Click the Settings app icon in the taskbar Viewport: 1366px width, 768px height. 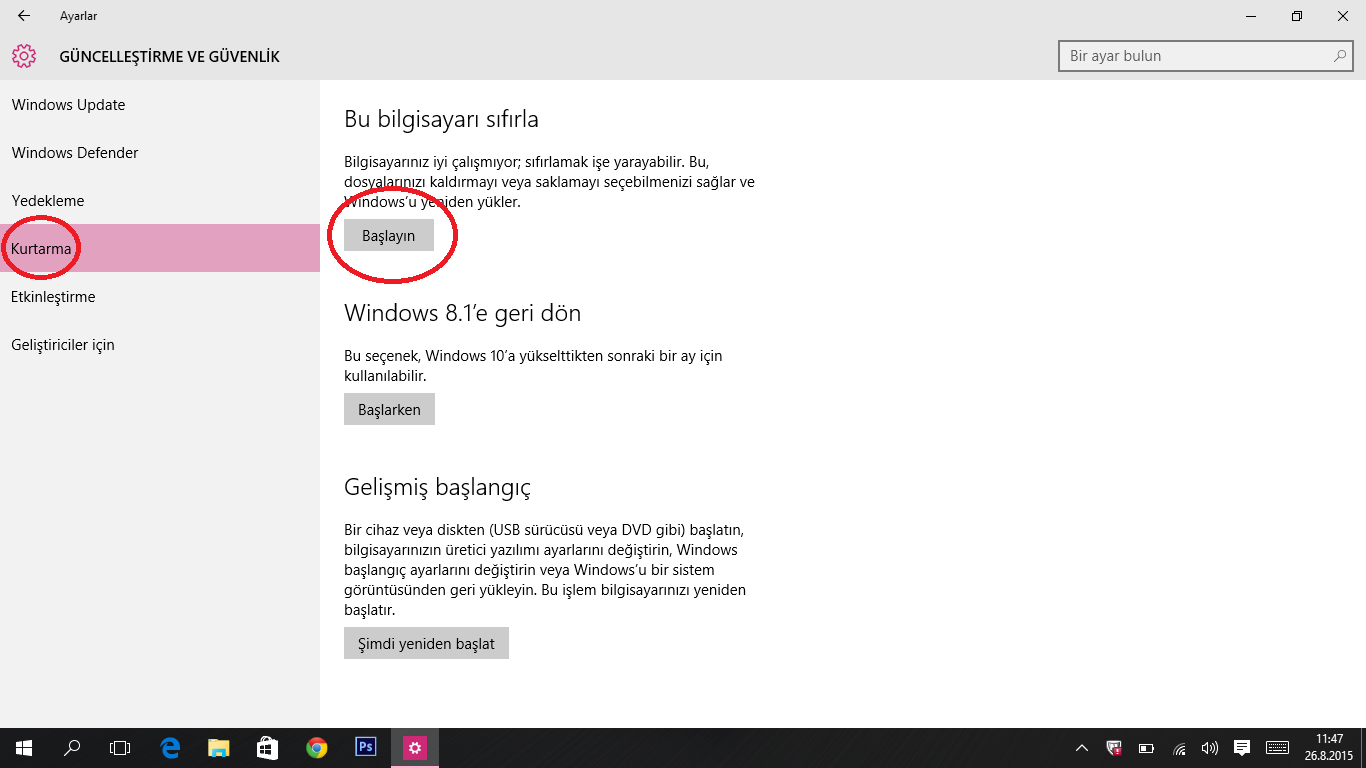point(414,748)
